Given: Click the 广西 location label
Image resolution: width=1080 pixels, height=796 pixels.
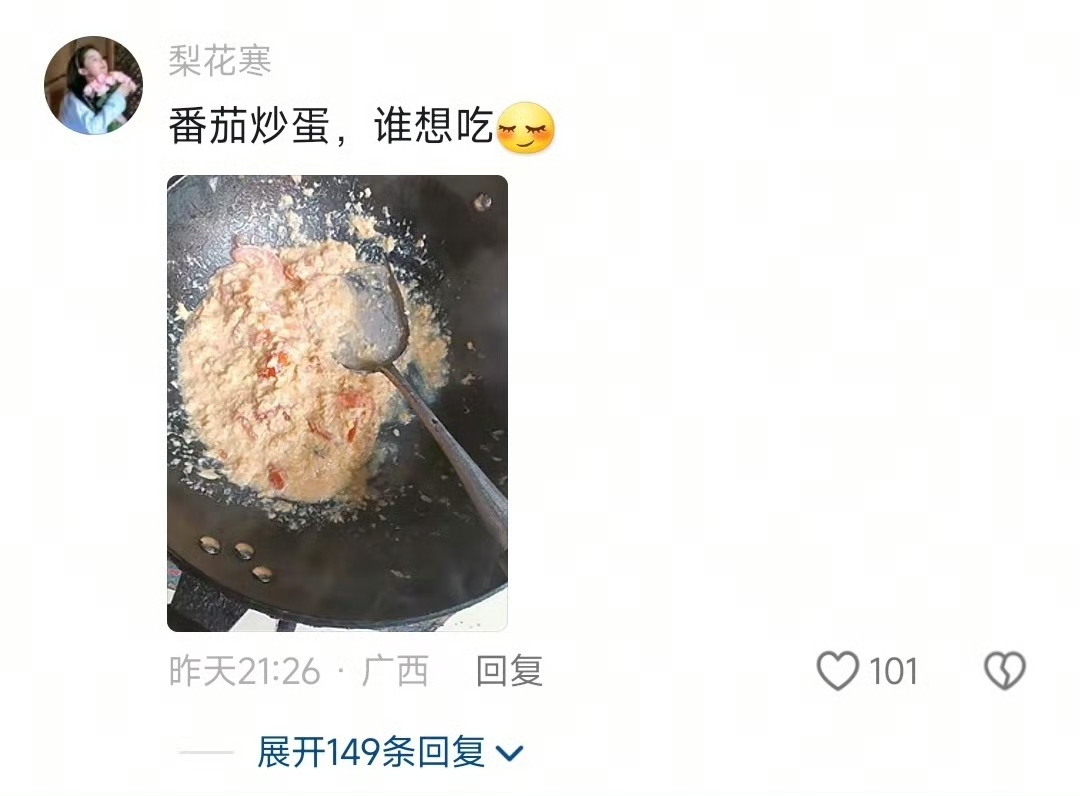Looking at the screenshot, I should (395, 671).
